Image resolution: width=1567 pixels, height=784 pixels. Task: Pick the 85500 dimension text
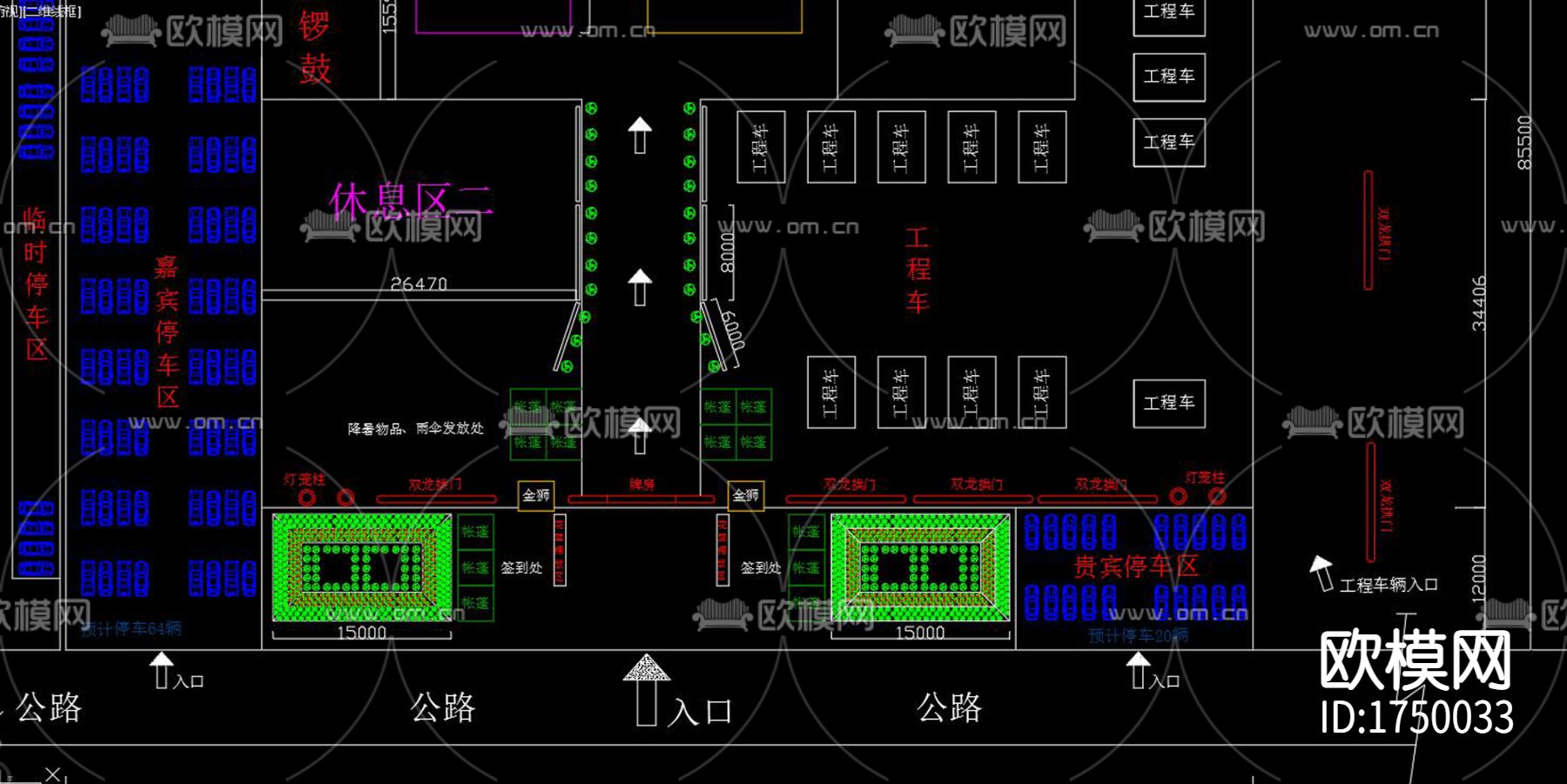click(x=1523, y=143)
